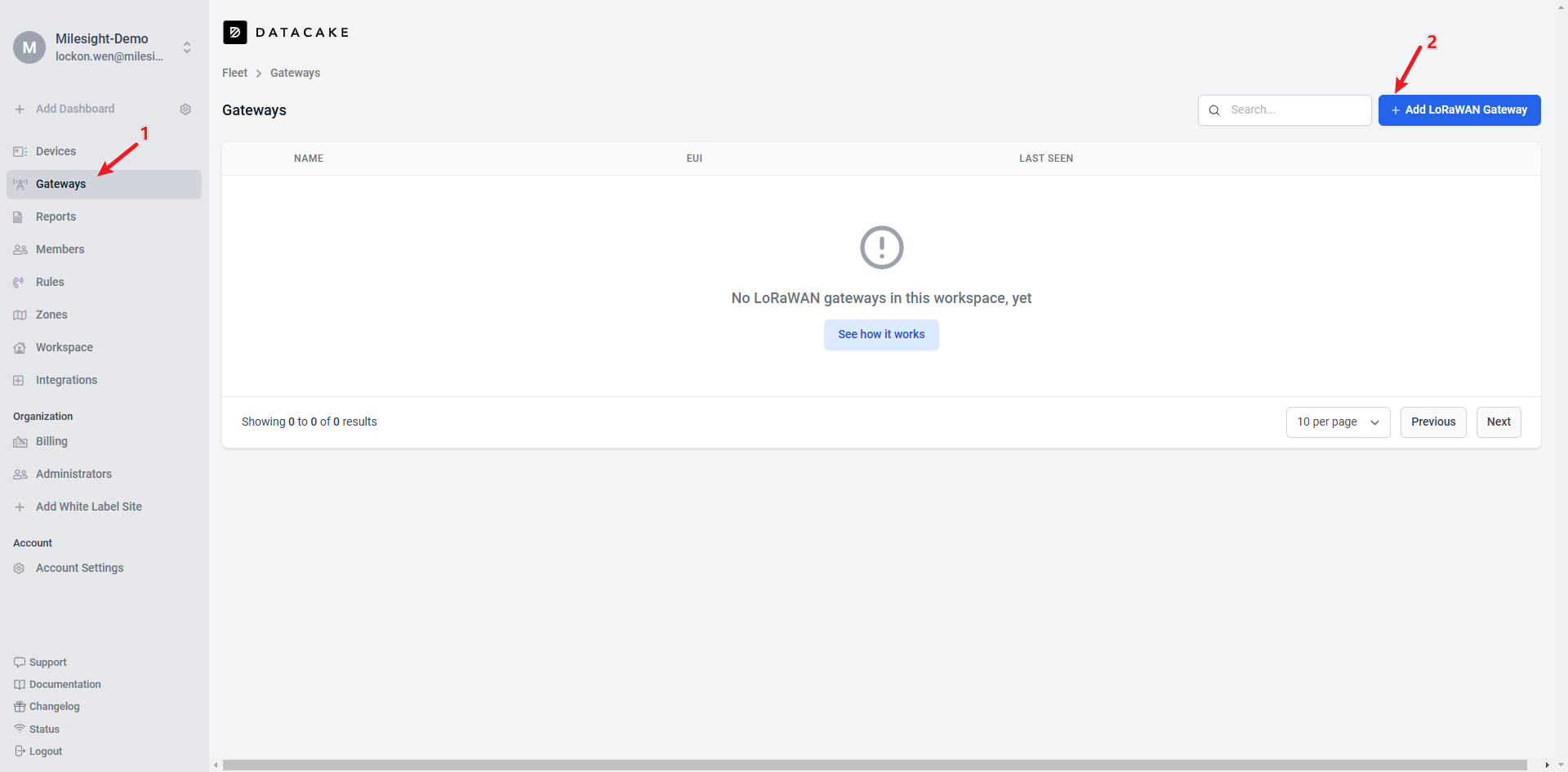Click the Fleet breadcrumb link
Viewport: 1568px width, 772px height.
tap(234, 74)
